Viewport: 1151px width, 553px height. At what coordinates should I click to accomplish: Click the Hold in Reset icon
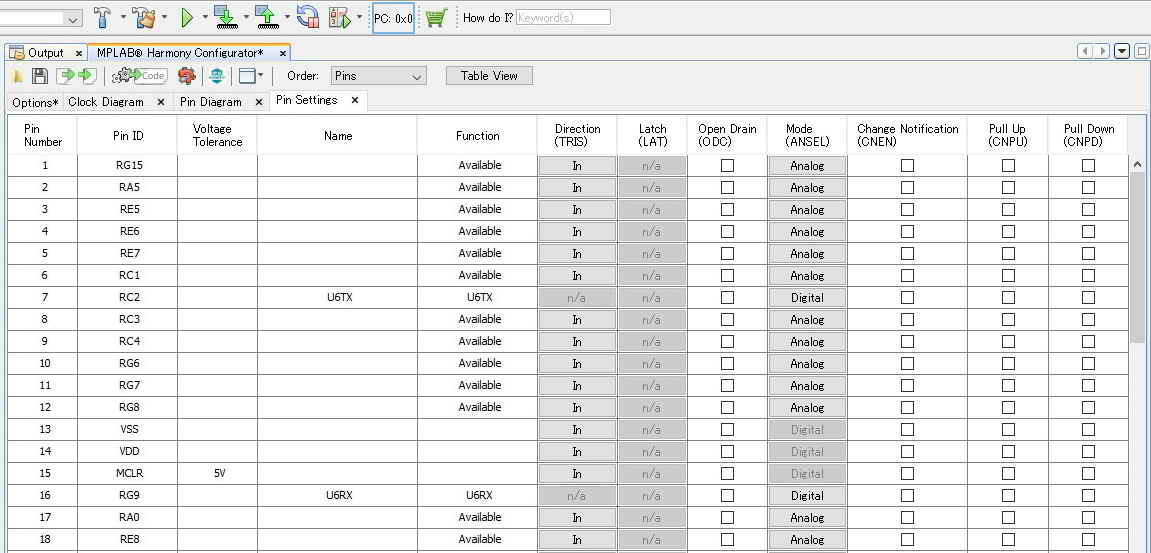tap(308, 18)
